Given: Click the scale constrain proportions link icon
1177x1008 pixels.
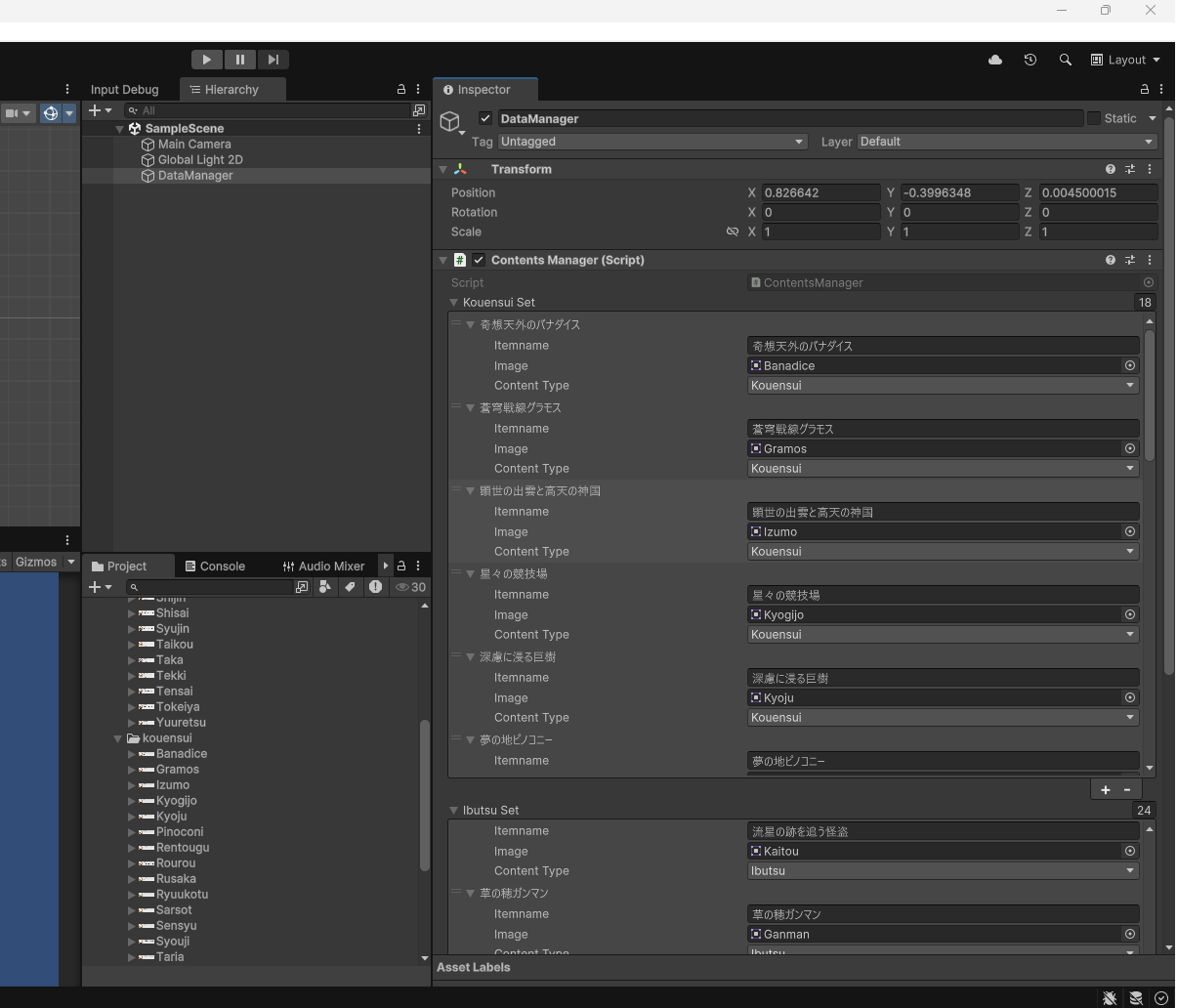Looking at the screenshot, I should [x=733, y=231].
